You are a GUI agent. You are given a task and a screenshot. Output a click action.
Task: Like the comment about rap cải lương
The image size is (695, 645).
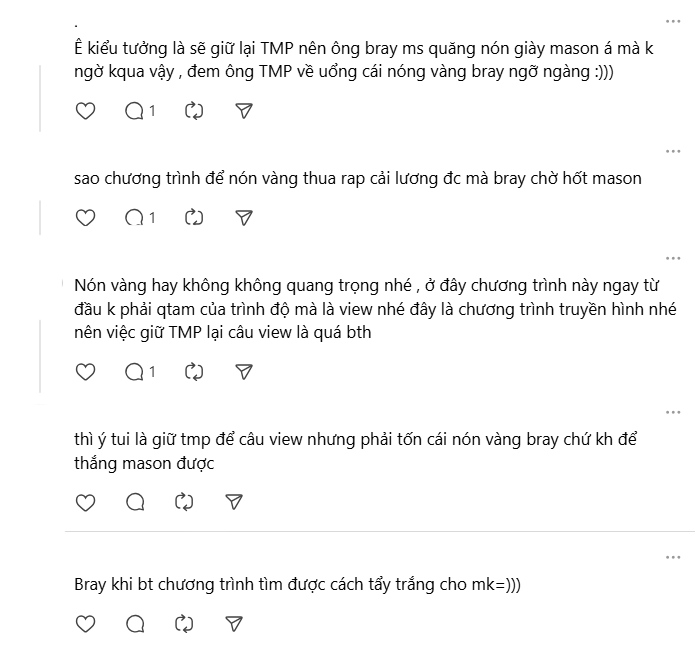[x=86, y=216]
